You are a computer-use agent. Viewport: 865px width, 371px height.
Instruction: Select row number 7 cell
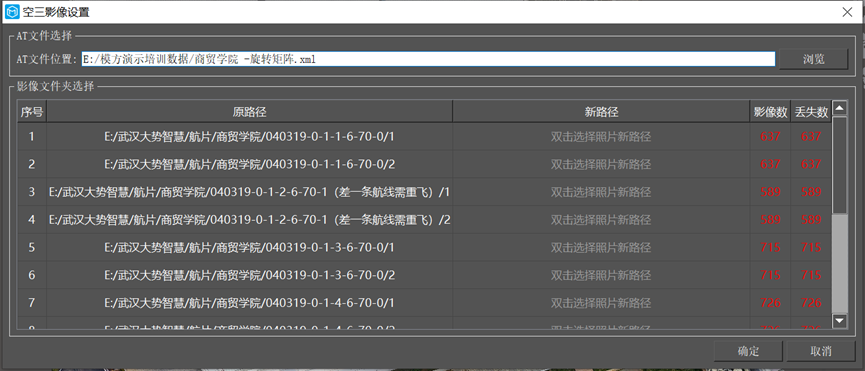(31, 303)
